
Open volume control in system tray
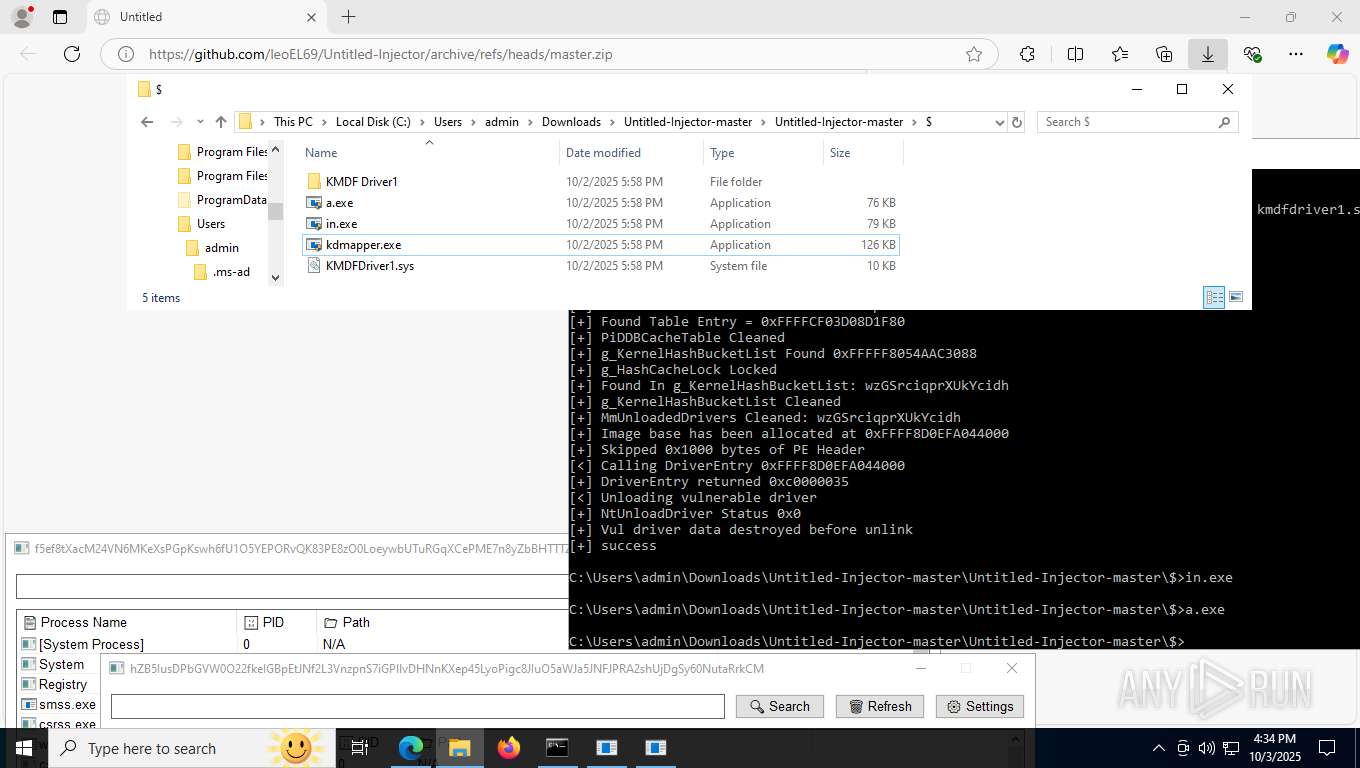point(1206,748)
